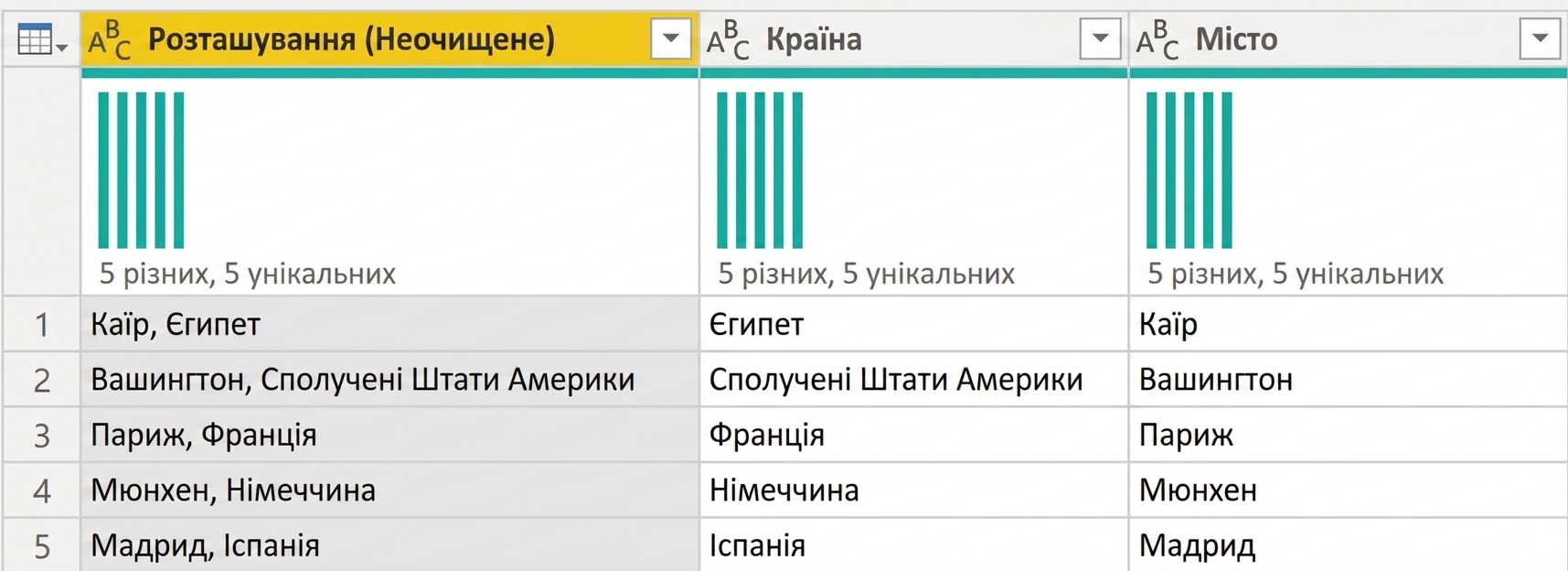1568x571 pixels.
Task: Click the text type icon of Розташування column
Action: (x=110, y=40)
